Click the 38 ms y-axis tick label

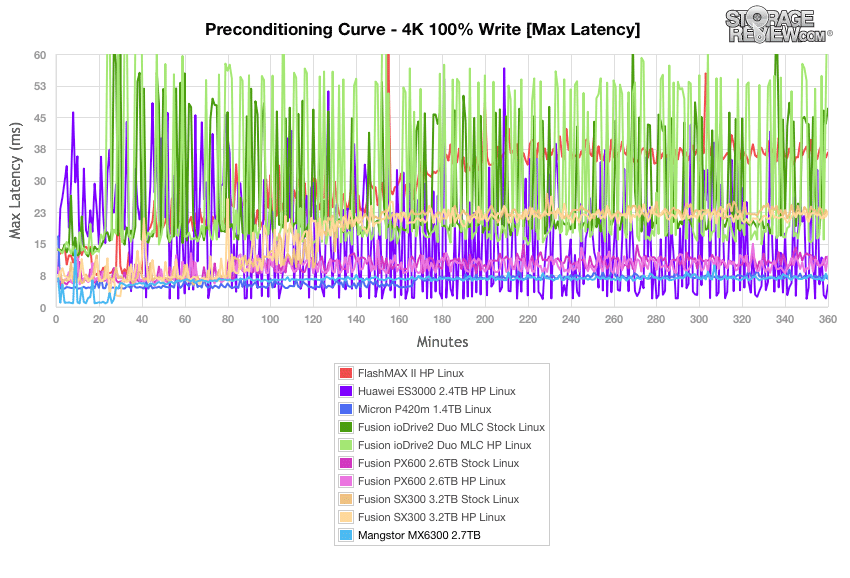click(40, 149)
